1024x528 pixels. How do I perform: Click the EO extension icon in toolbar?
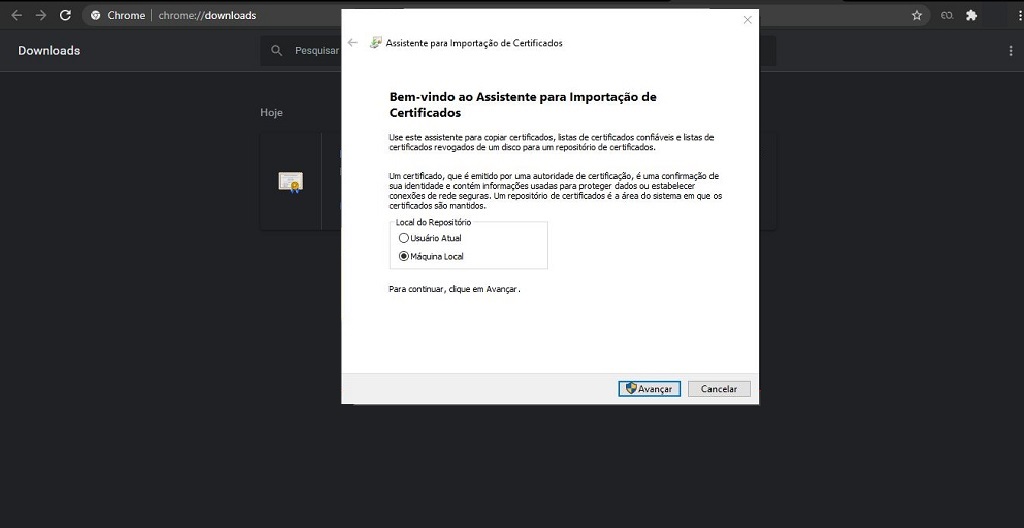[x=946, y=15]
